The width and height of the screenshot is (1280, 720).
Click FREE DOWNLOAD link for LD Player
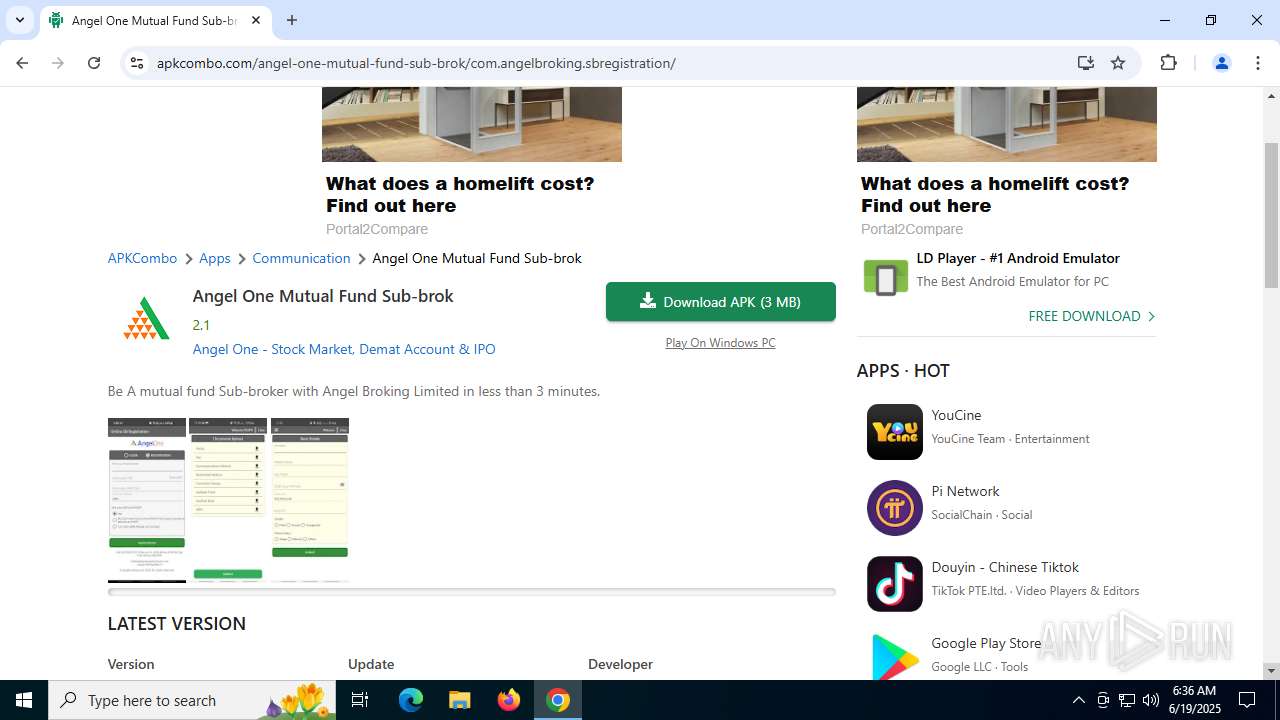(x=1092, y=316)
